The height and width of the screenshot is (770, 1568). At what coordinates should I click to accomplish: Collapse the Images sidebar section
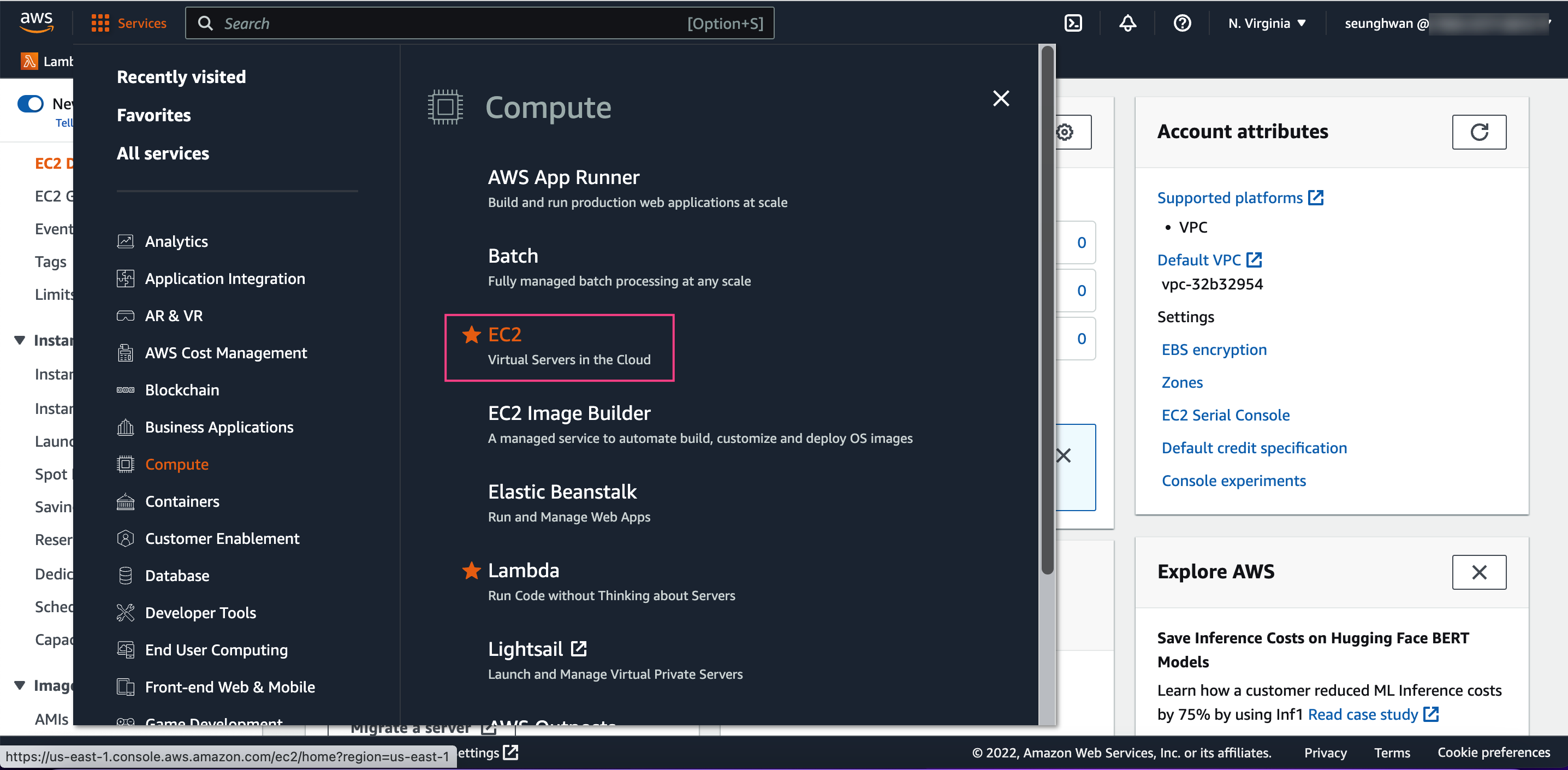point(20,685)
